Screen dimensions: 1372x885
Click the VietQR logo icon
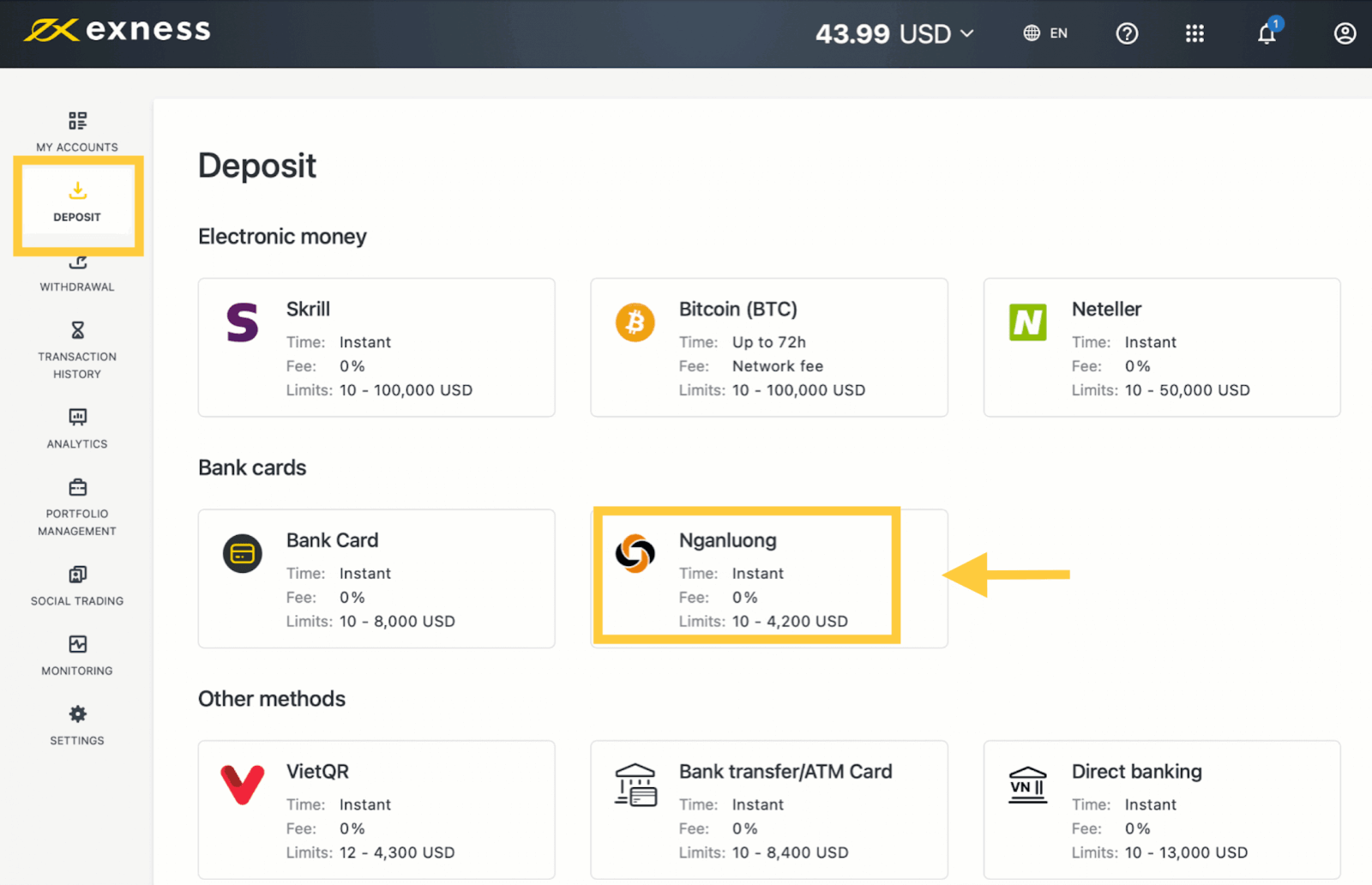pyautogui.click(x=243, y=785)
